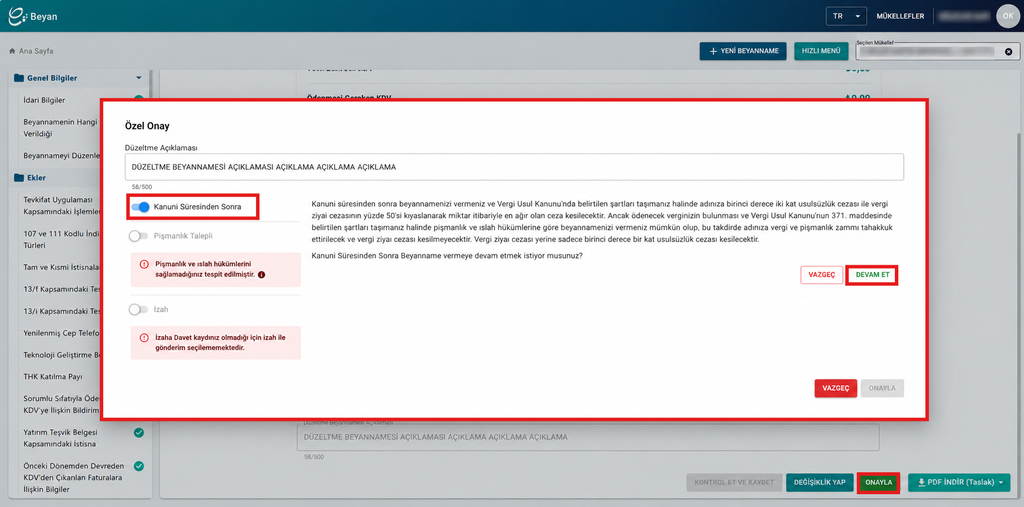Collapse the Genel Bilgiler section arrow
The height and width of the screenshot is (507, 1024).
[x=138, y=78]
